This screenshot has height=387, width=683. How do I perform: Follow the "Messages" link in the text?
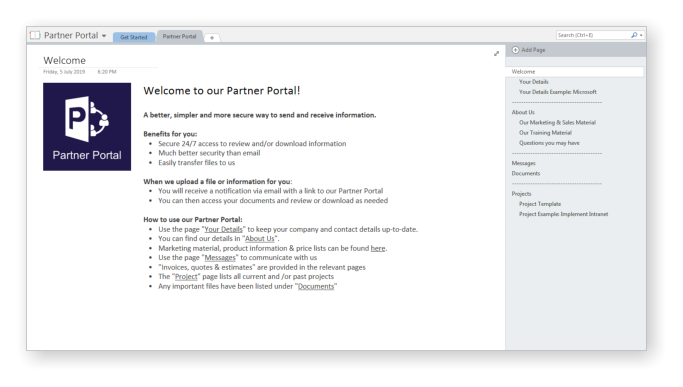coord(220,258)
